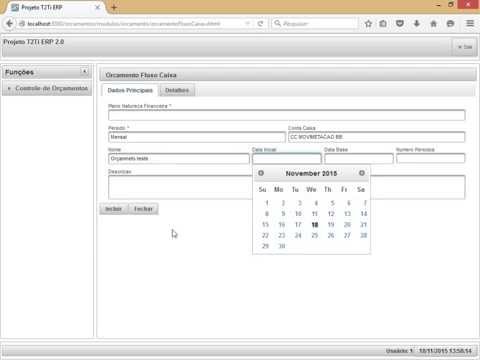Switch to the Detalhes tab
480x360 pixels.
[177, 90]
